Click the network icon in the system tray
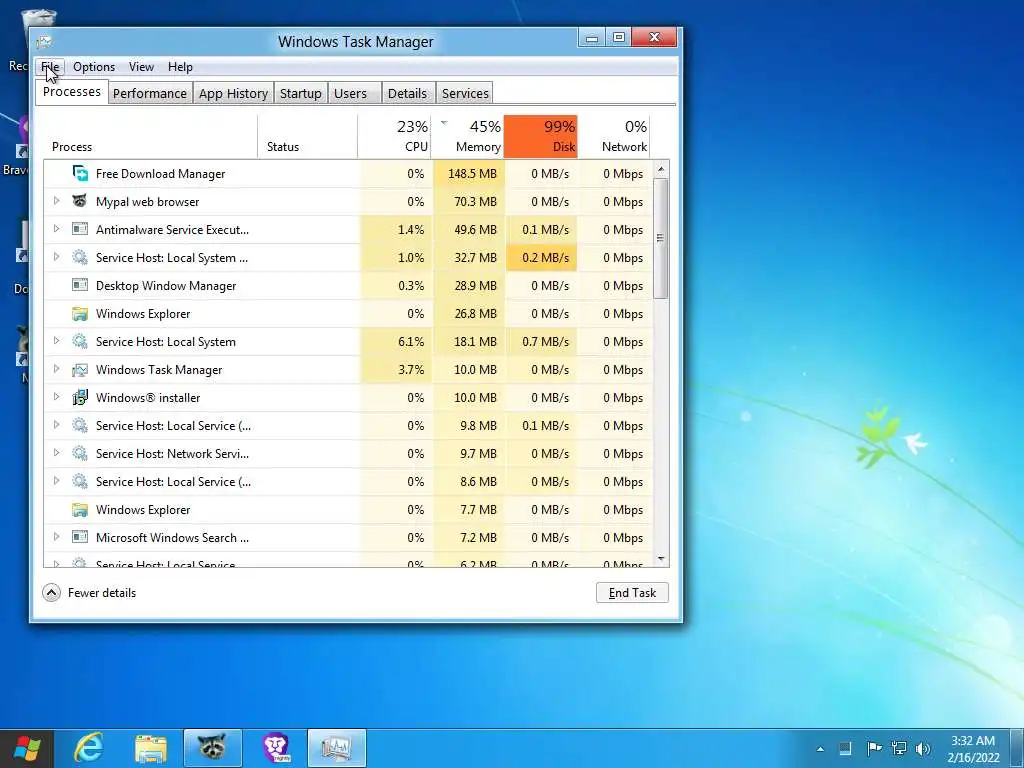1024x768 pixels. (x=899, y=748)
